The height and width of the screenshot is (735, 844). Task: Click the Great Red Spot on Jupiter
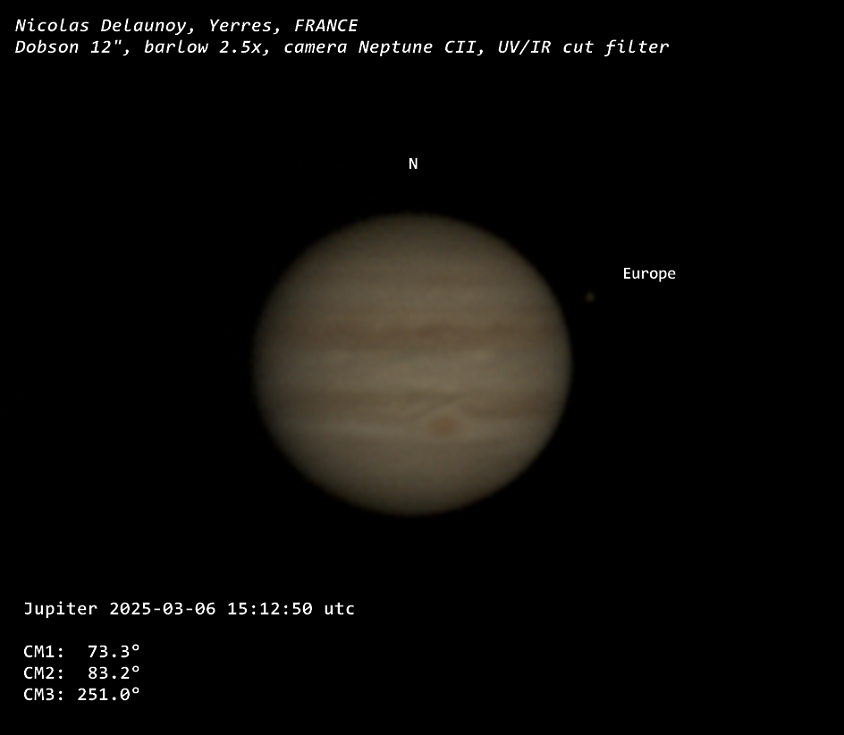(444, 425)
